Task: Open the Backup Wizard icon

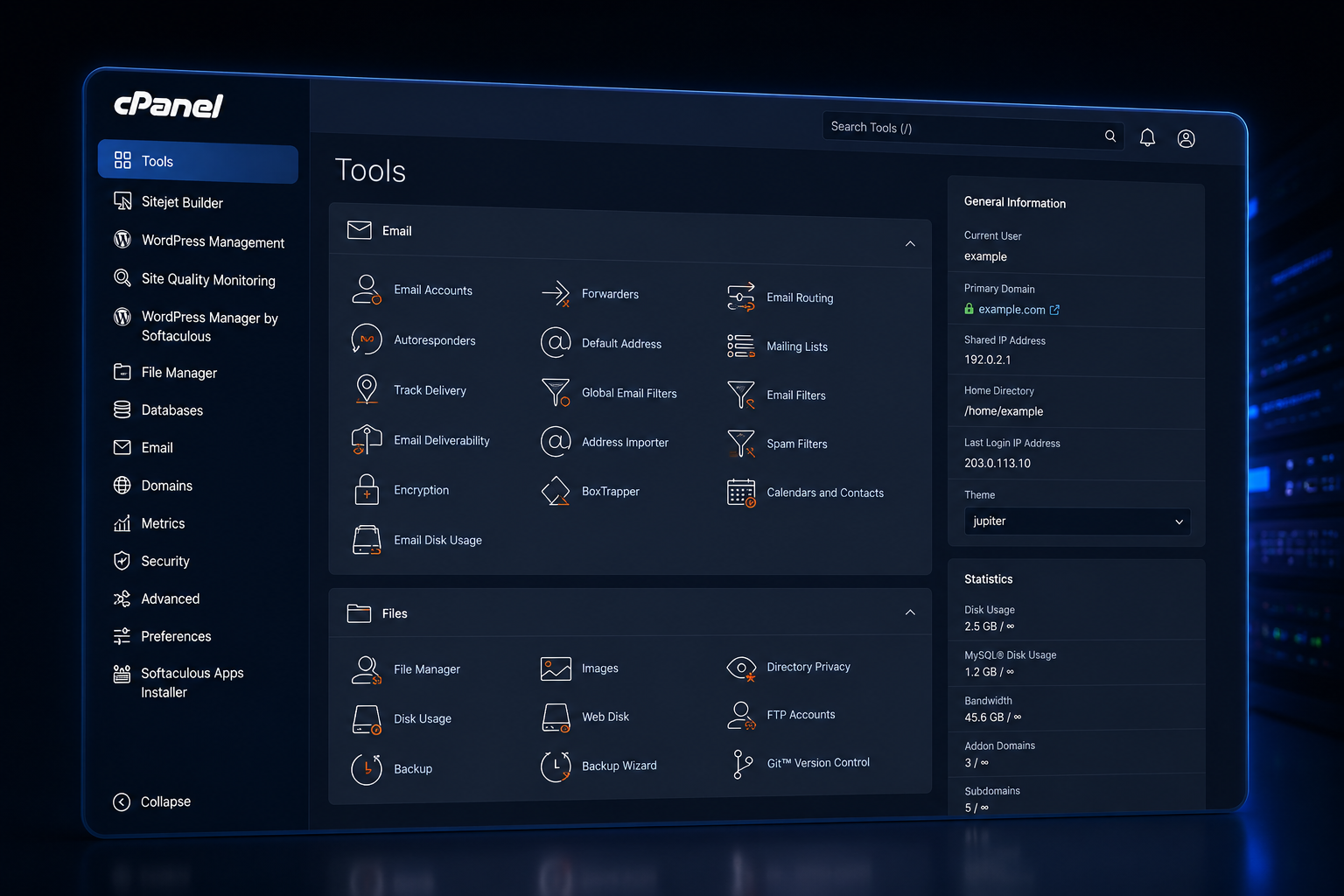Action: tap(556, 766)
